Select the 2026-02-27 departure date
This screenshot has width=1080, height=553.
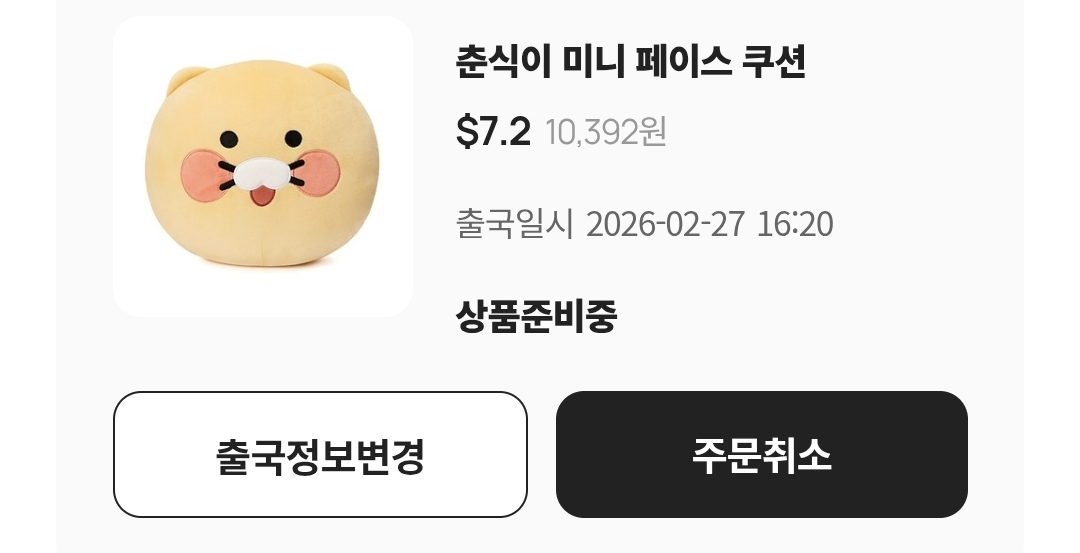[x=665, y=225]
